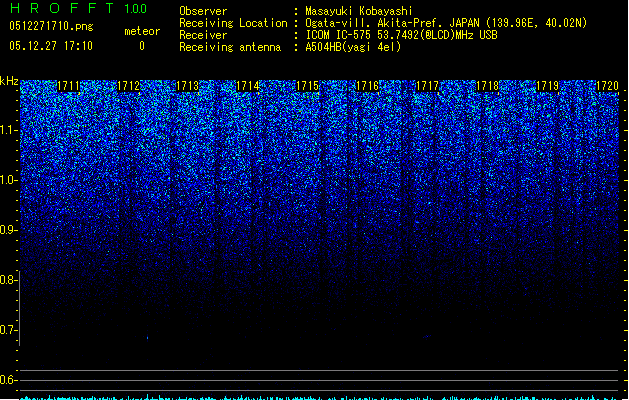
Task: Click the bright echo blip near 1713
Action: point(148,338)
